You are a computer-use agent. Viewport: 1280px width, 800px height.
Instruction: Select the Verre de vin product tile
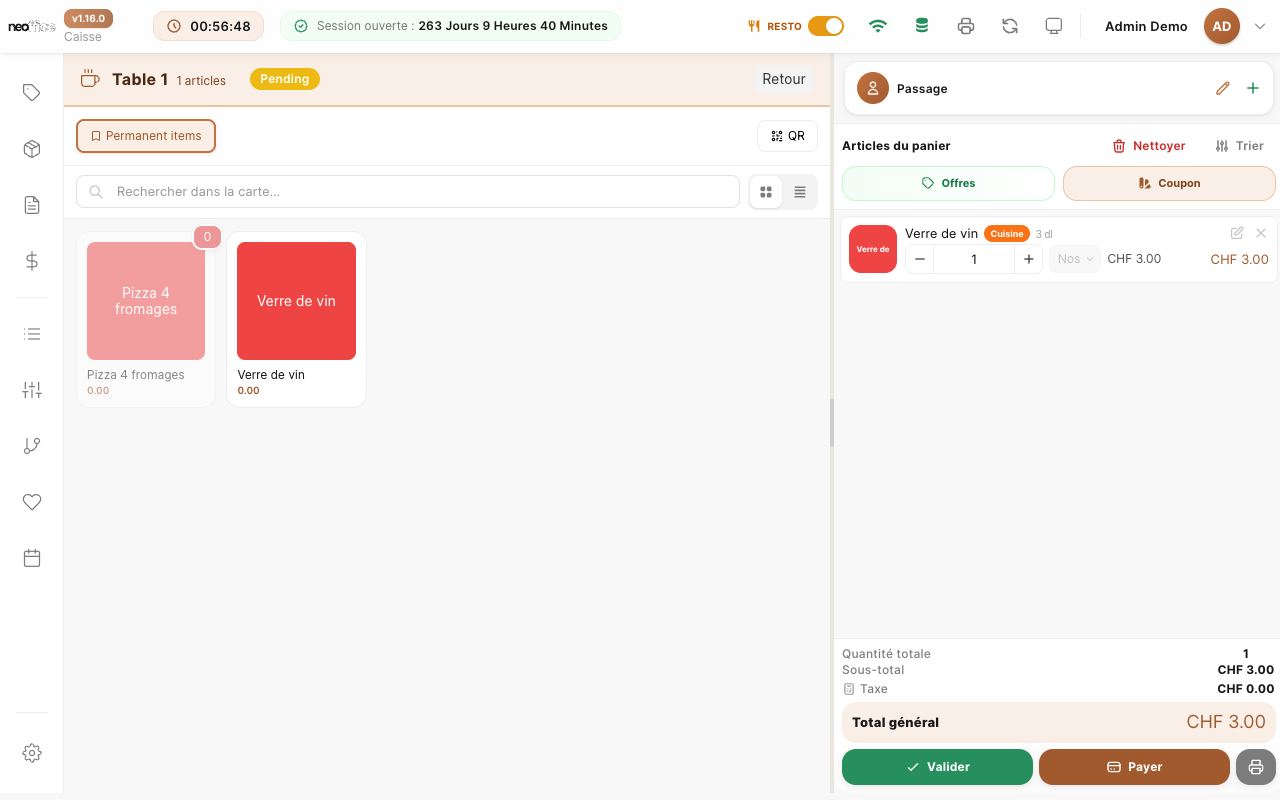tap(296, 319)
